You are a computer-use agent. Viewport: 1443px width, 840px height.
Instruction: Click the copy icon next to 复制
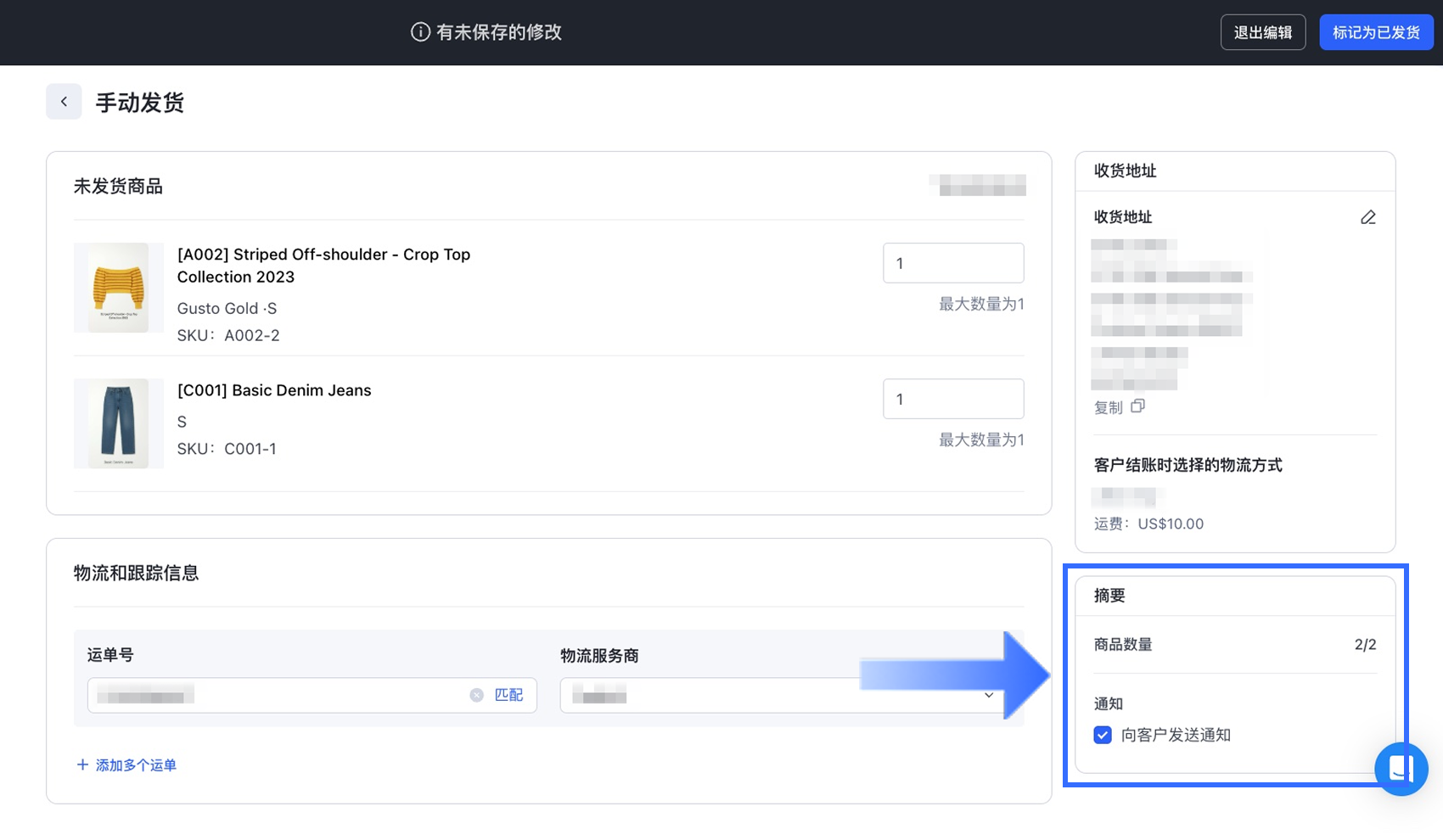(x=1137, y=406)
